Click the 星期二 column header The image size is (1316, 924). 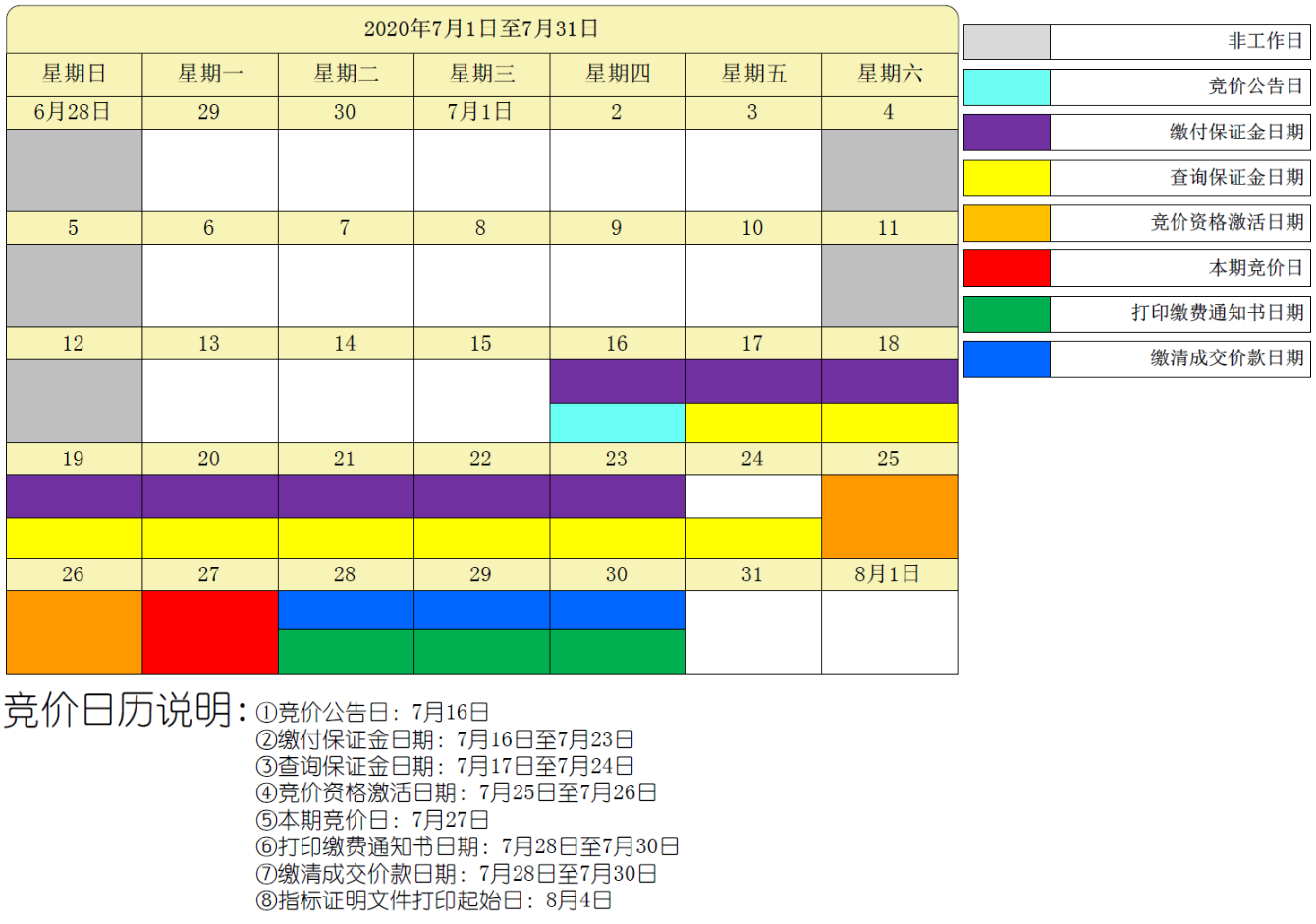(346, 75)
